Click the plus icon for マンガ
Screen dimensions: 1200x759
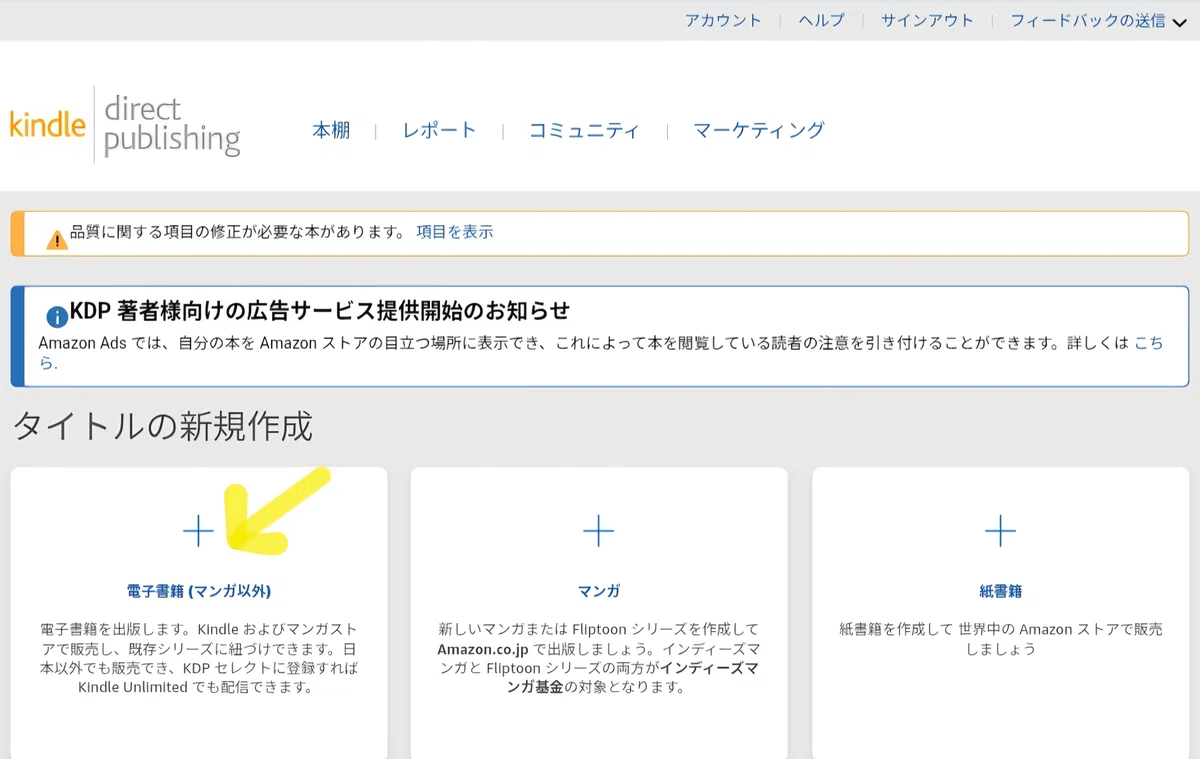[598, 531]
